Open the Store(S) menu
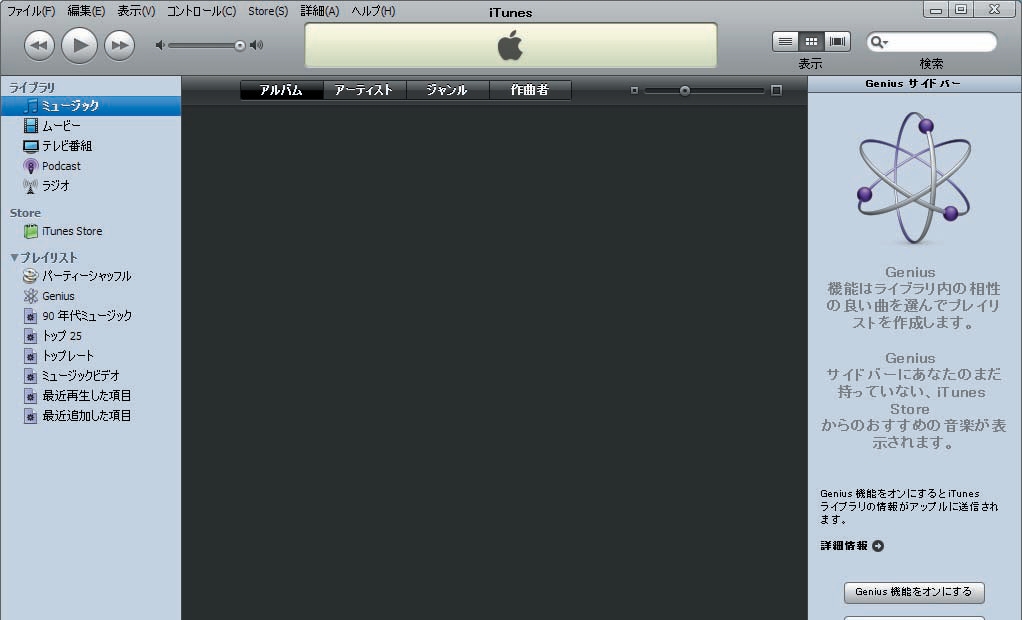1022x620 pixels. pyautogui.click(x=268, y=11)
